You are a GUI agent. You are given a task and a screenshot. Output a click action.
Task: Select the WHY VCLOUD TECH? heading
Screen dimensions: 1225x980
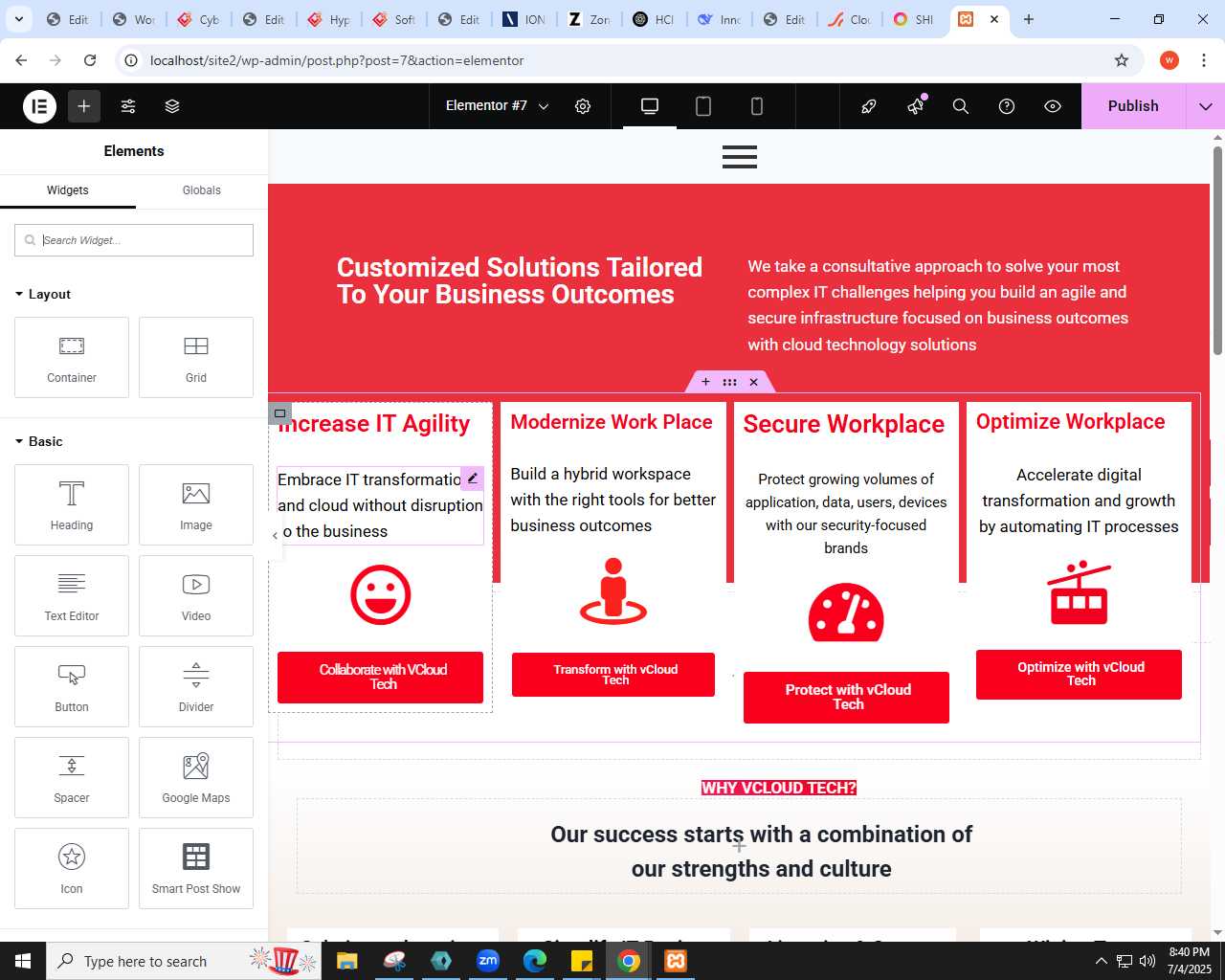[779, 788]
